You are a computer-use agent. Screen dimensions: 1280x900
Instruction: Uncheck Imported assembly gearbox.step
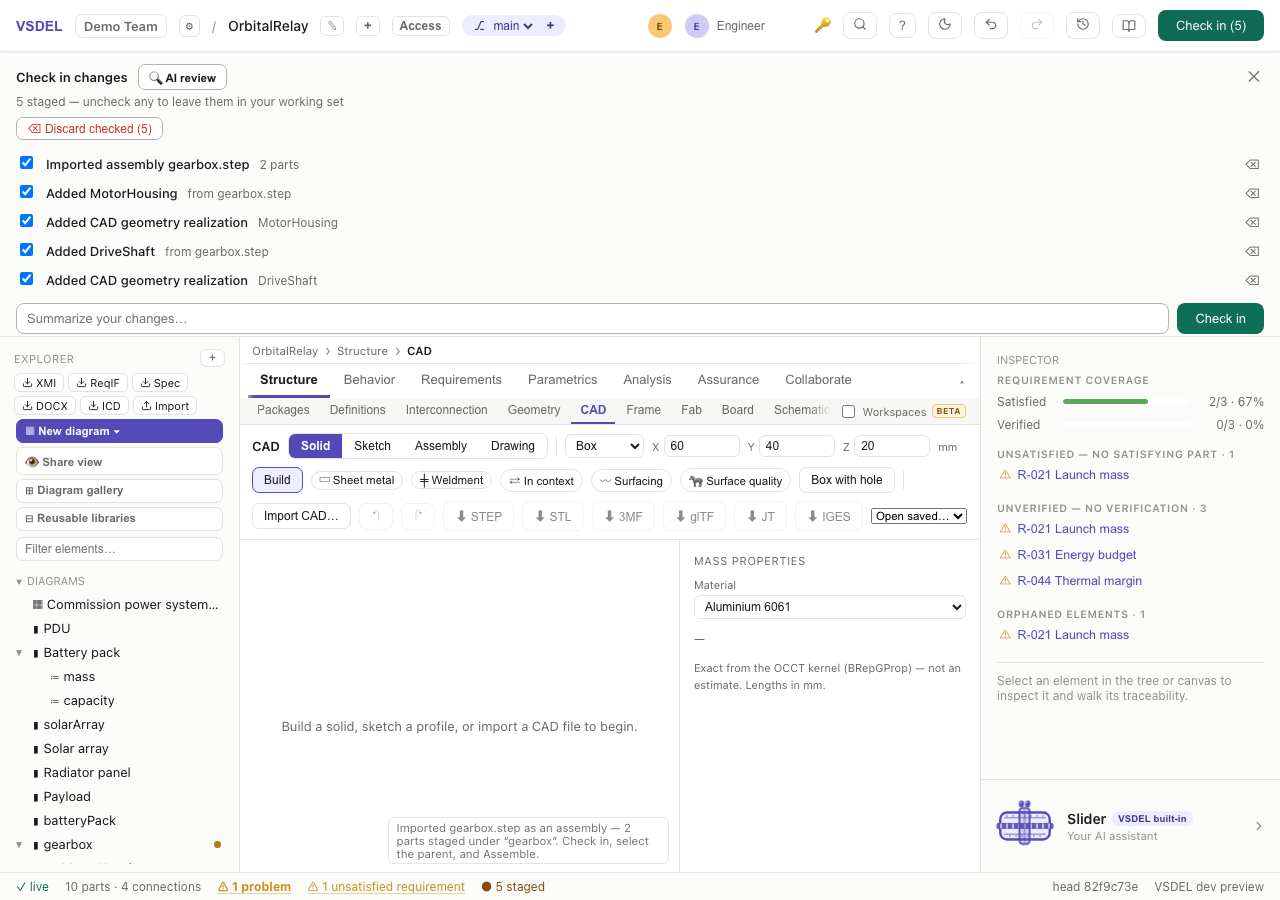pos(27,163)
